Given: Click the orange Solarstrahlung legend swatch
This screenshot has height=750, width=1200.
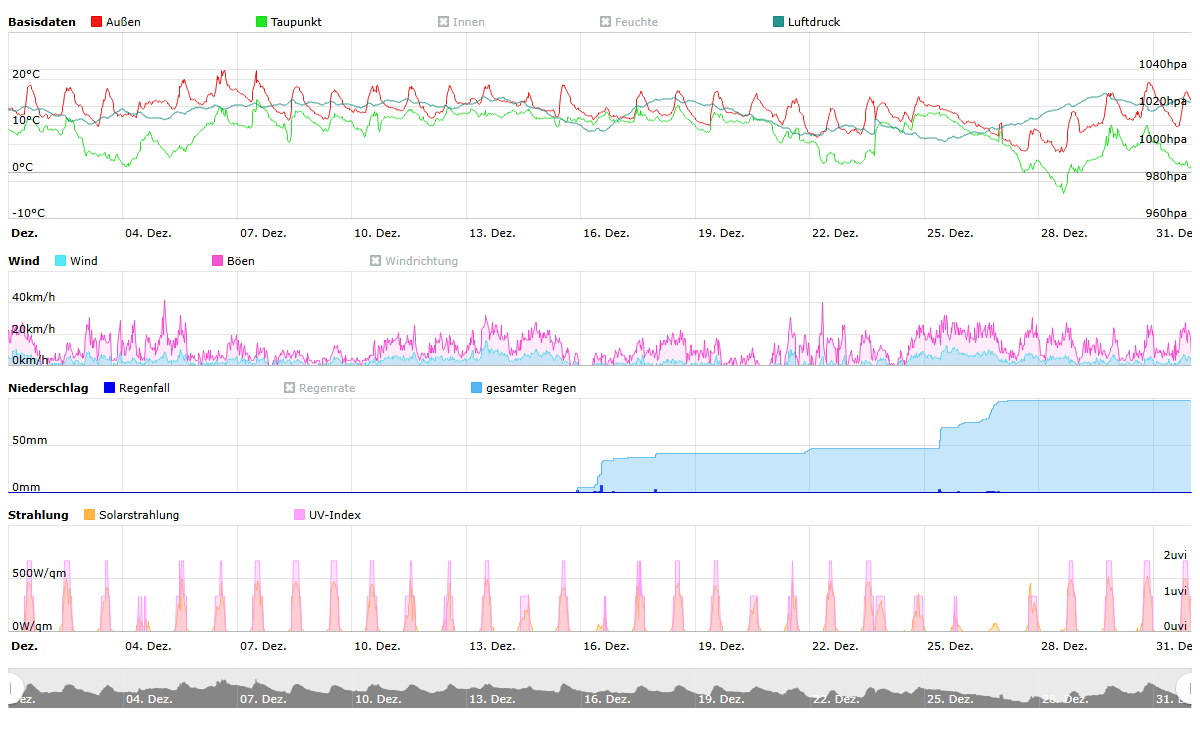Looking at the screenshot, I should [x=90, y=515].
